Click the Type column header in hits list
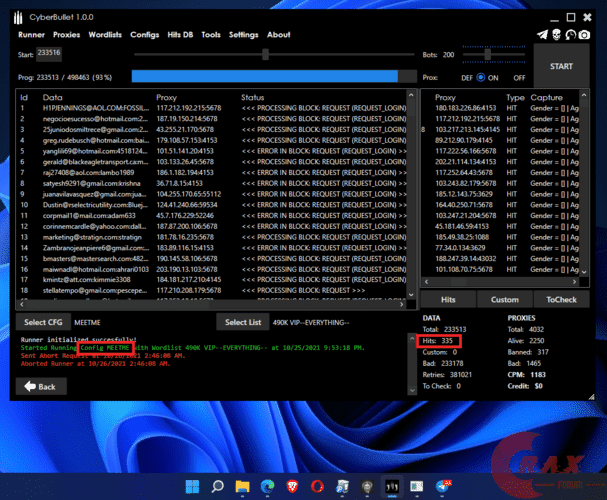This screenshot has height=500, width=607. click(515, 98)
